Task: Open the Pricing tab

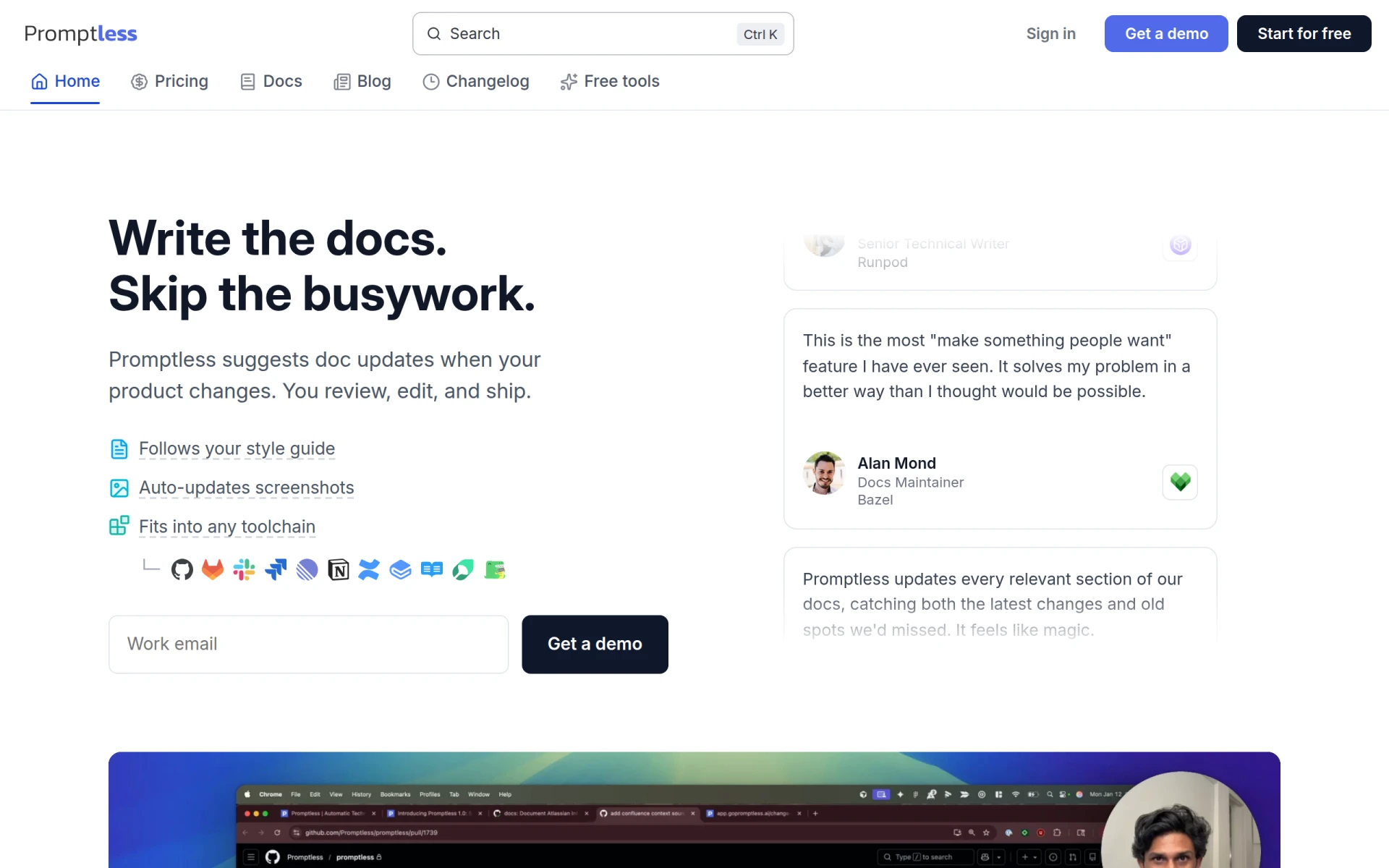Action: click(169, 81)
